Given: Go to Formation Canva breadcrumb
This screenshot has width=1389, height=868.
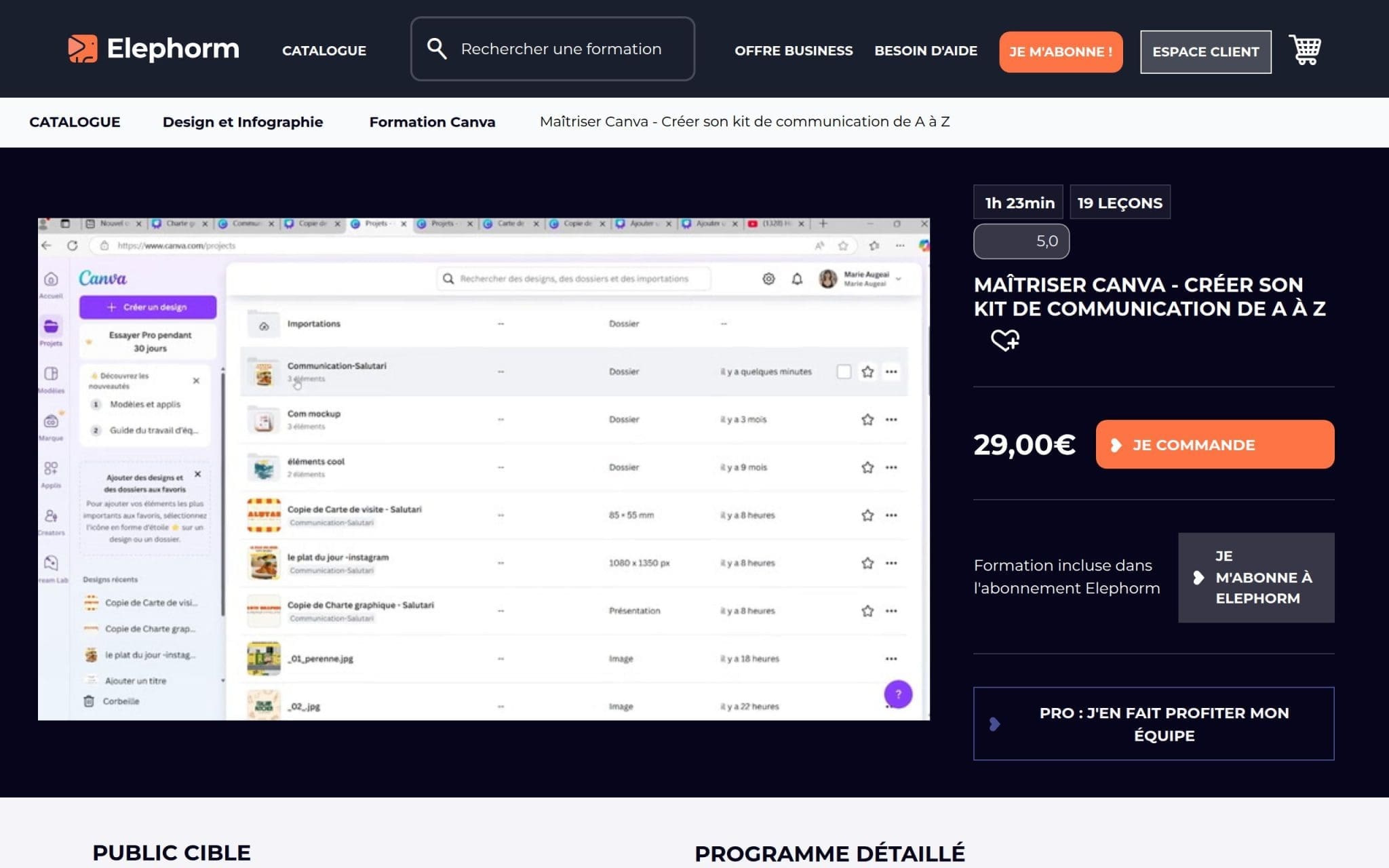Looking at the screenshot, I should pos(432,122).
